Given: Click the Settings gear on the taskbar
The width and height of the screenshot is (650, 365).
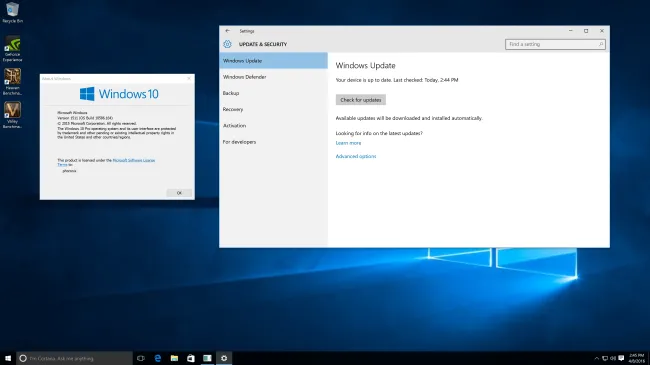Looking at the screenshot, I should click(x=224, y=358).
